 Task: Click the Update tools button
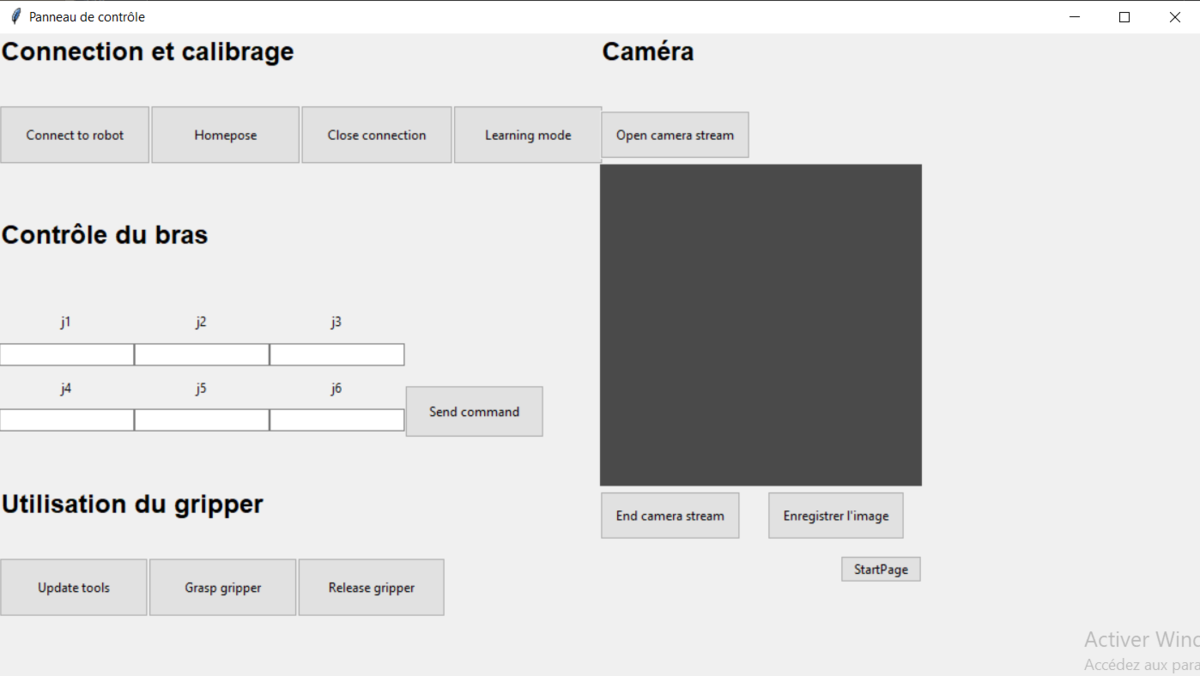[x=74, y=587]
